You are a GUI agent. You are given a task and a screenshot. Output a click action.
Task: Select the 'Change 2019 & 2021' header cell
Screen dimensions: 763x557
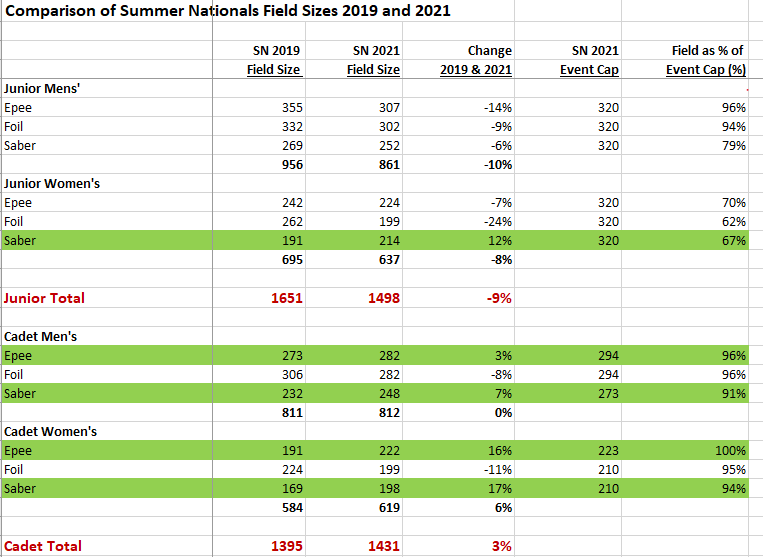coord(476,60)
